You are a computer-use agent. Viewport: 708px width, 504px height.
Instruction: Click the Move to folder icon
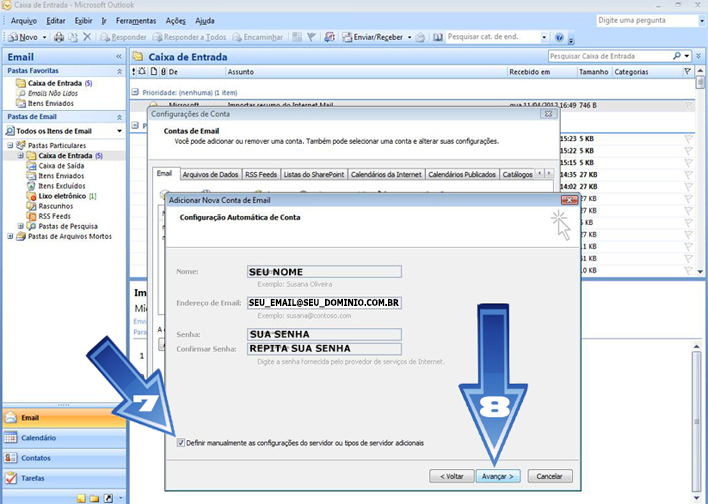(x=73, y=37)
